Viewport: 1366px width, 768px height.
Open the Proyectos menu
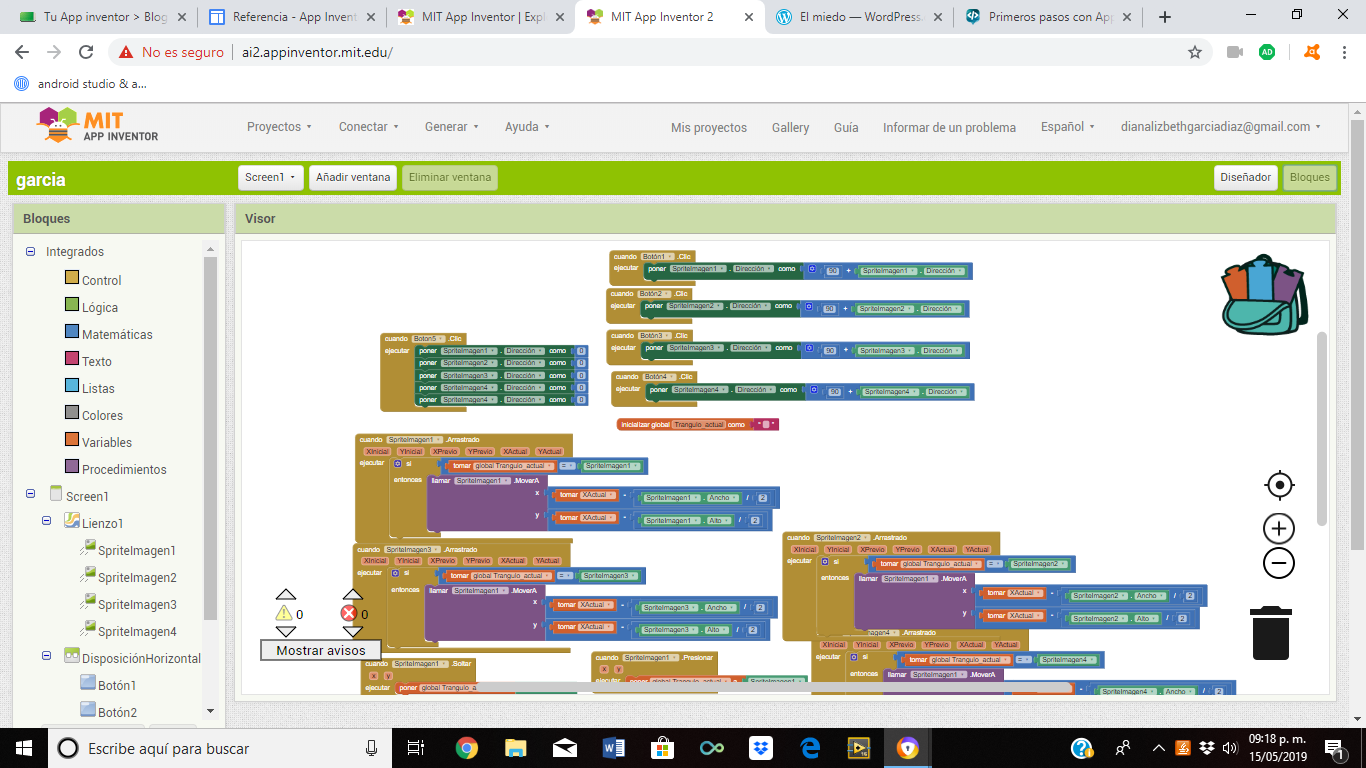pos(279,127)
